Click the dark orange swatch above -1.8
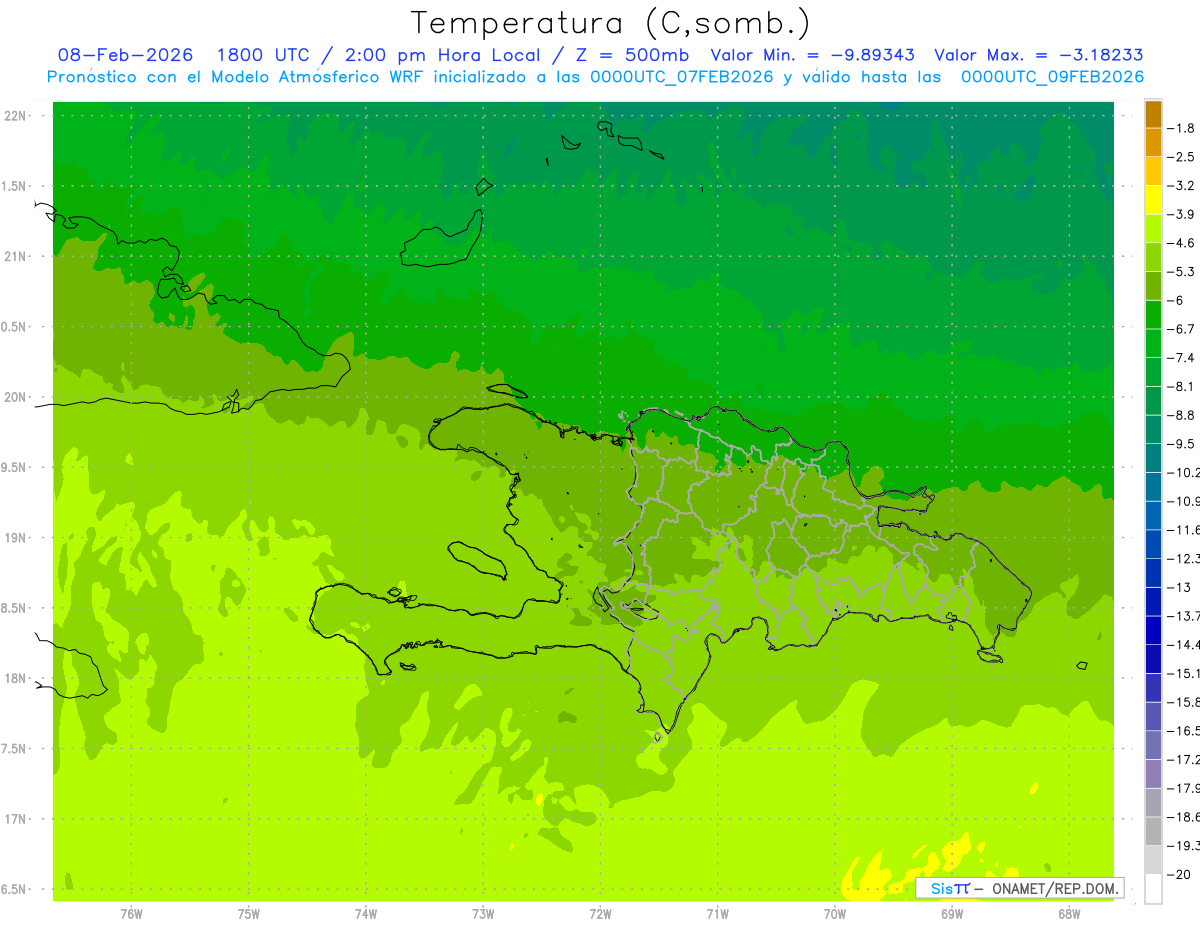The height and width of the screenshot is (927, 1200). [x=1153, y=115]
